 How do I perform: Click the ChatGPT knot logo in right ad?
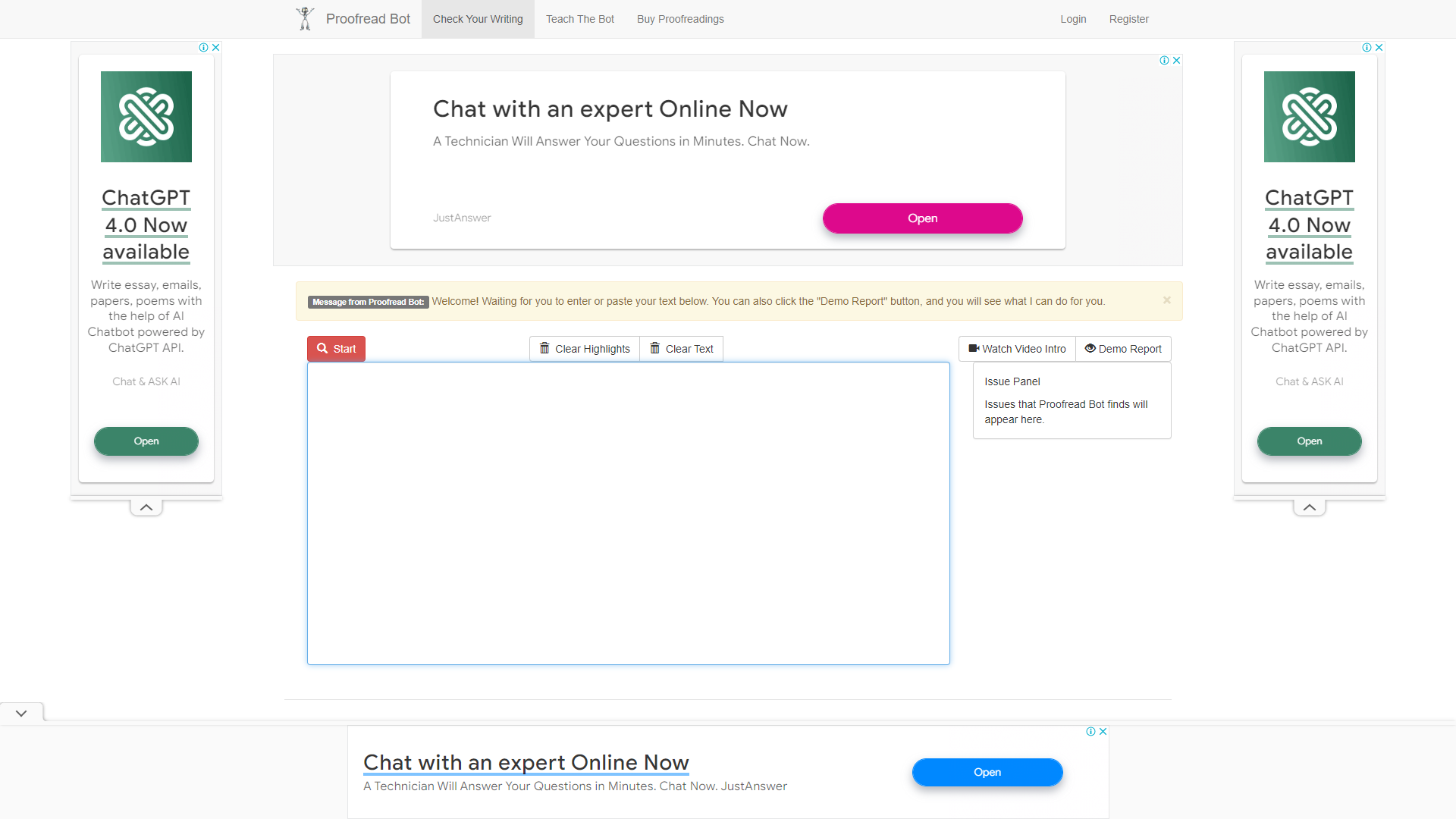tap(1309, 116)
